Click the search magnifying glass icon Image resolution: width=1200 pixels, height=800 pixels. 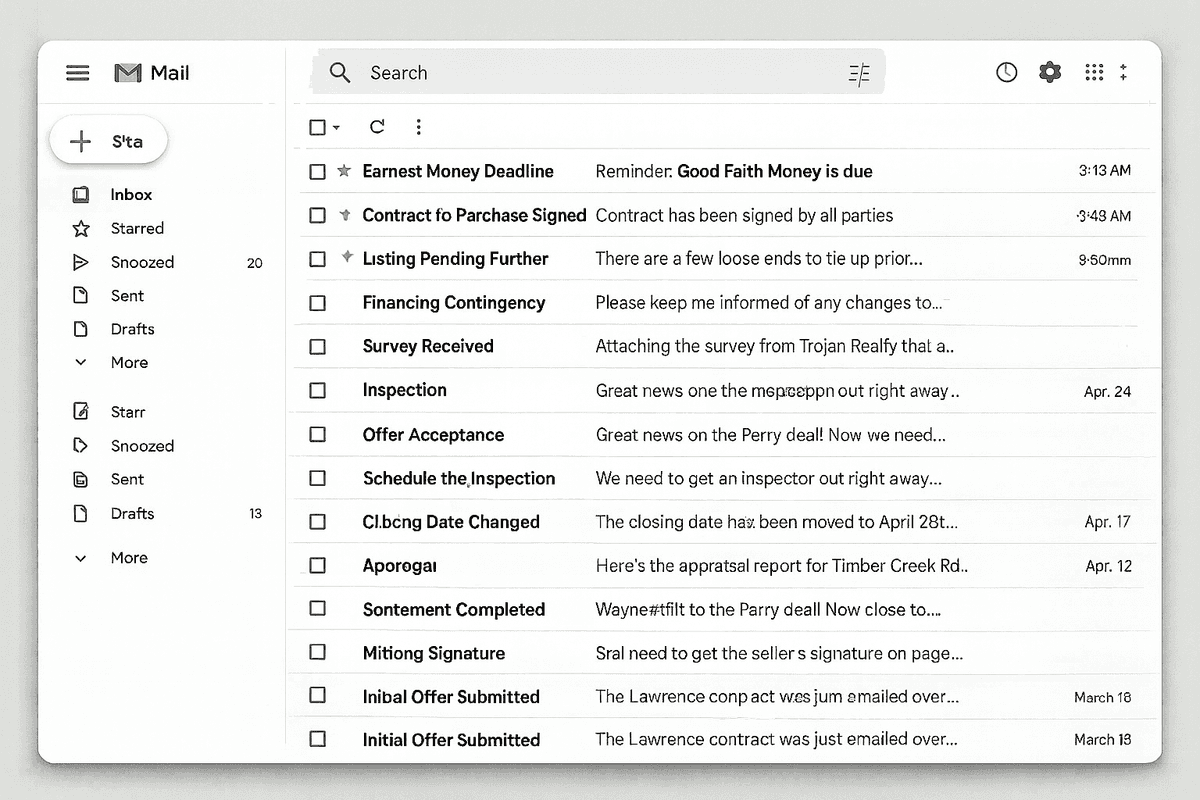[x=339, y=72]
